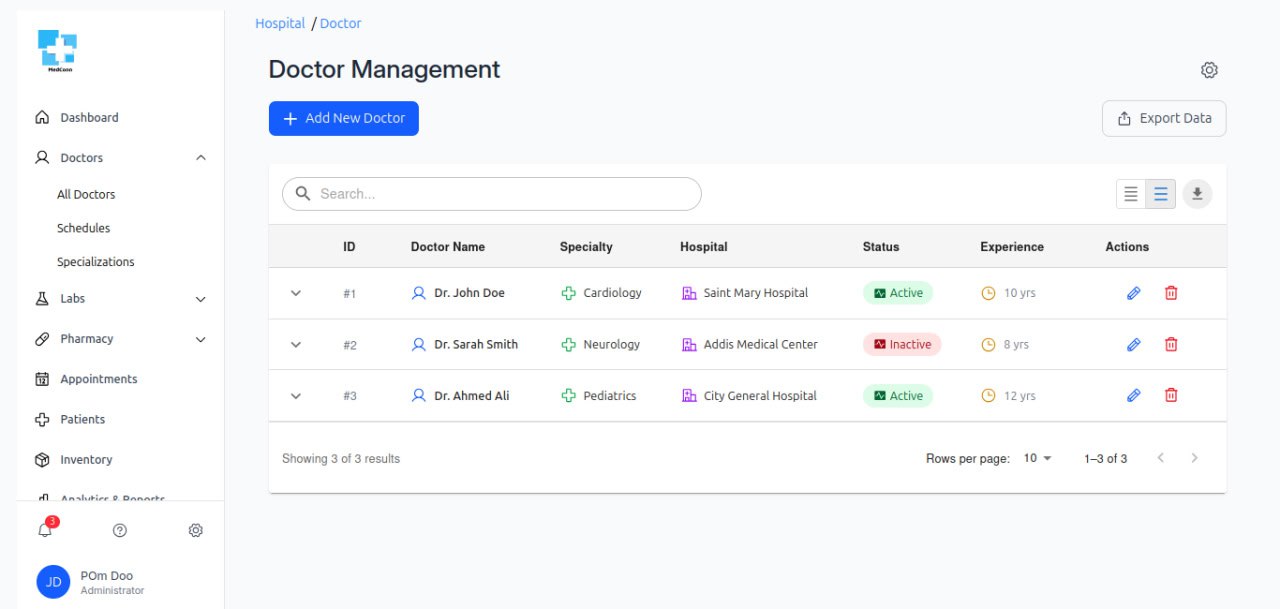Click the edit pencil for Dr. Ahmed Ali
Viewport: 1280px width, 609px height.
pyautogui.click(x=1133, y=395)
